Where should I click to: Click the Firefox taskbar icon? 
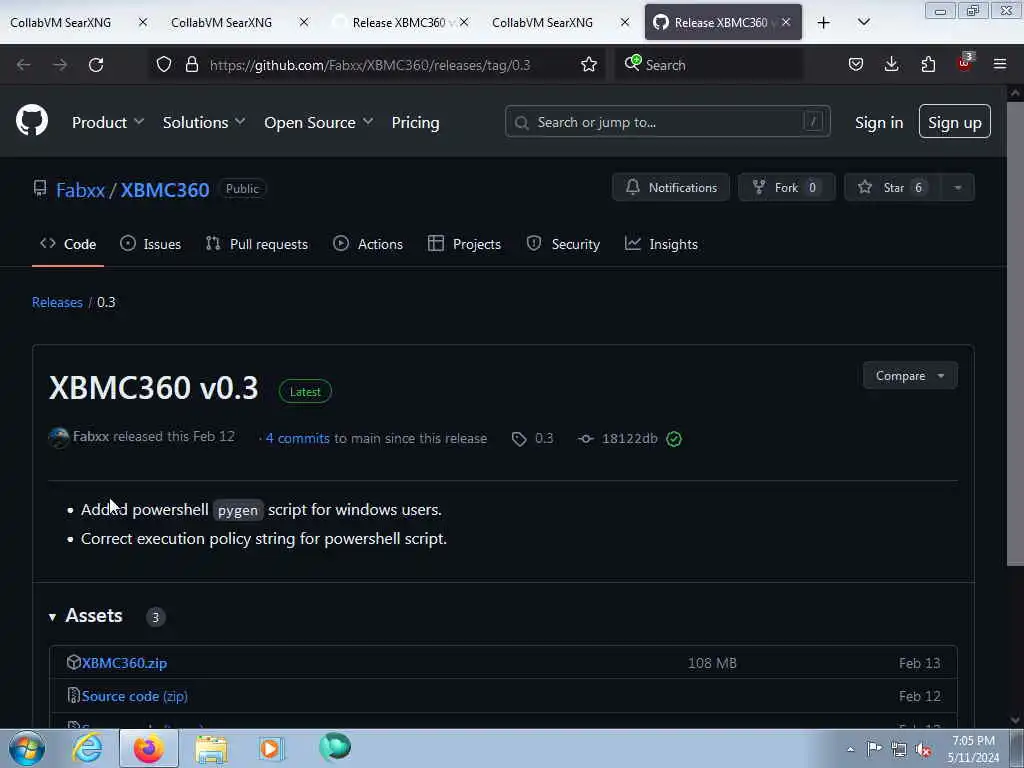point(148,748)
